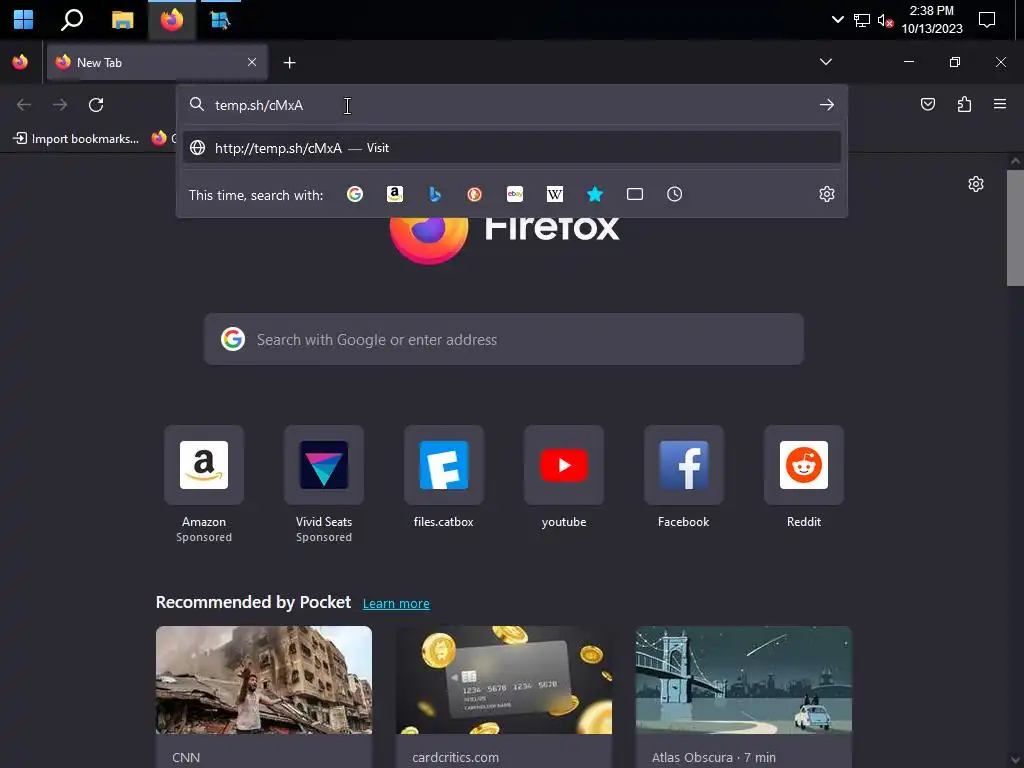Viewport: 1024px width, 768px height.
Task: Open the notification center icon
Action: 987,20
